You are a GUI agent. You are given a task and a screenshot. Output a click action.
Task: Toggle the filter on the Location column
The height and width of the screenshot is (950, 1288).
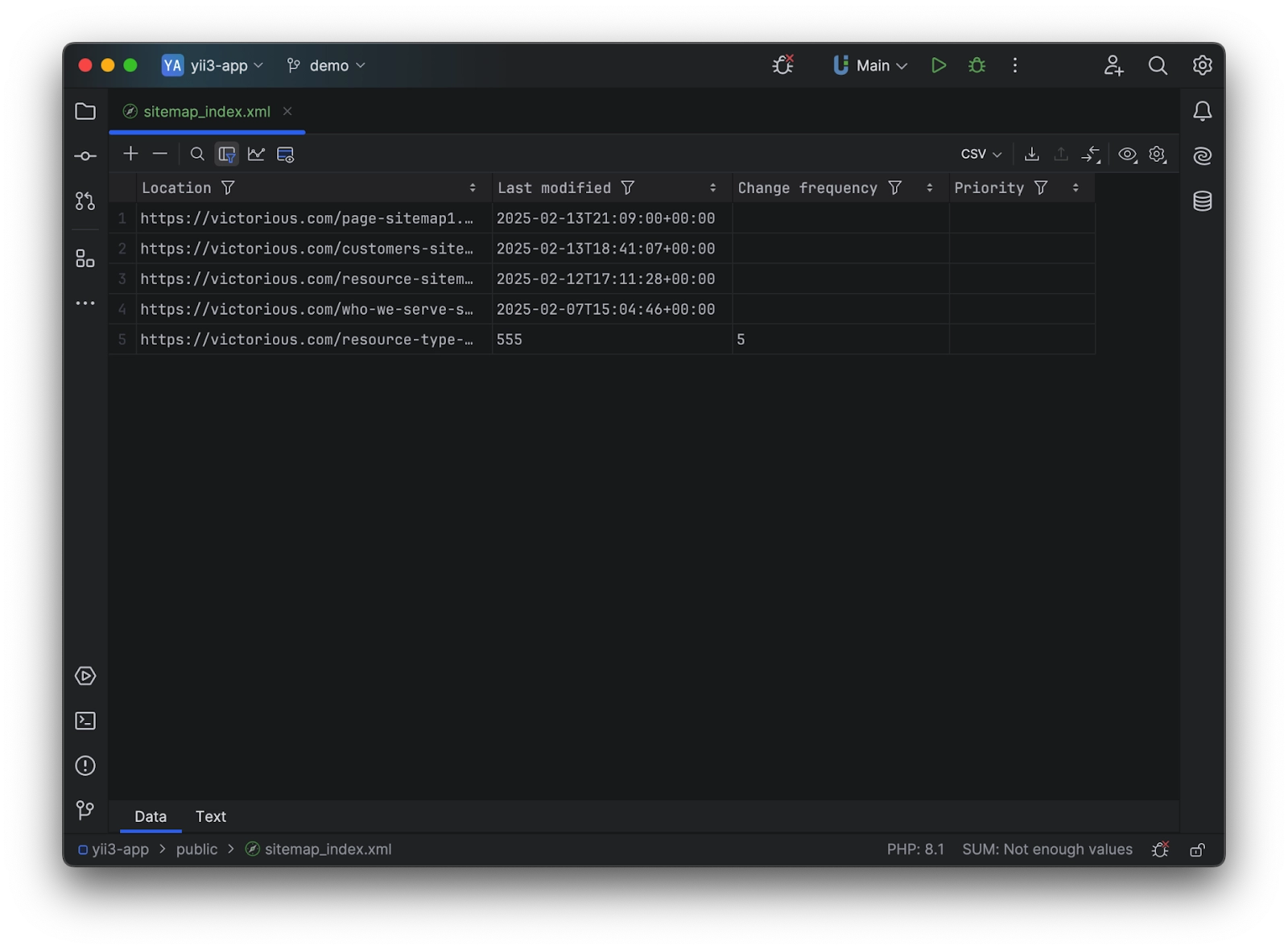(229, 187)
